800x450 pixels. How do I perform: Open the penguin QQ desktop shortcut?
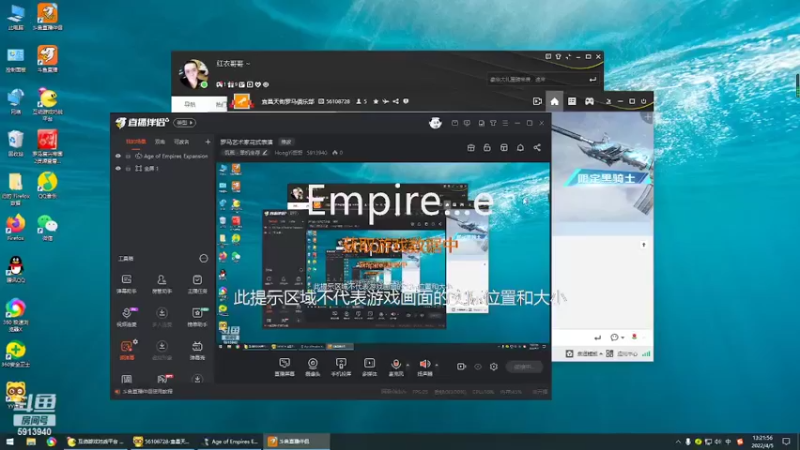[x=16, y=269]
